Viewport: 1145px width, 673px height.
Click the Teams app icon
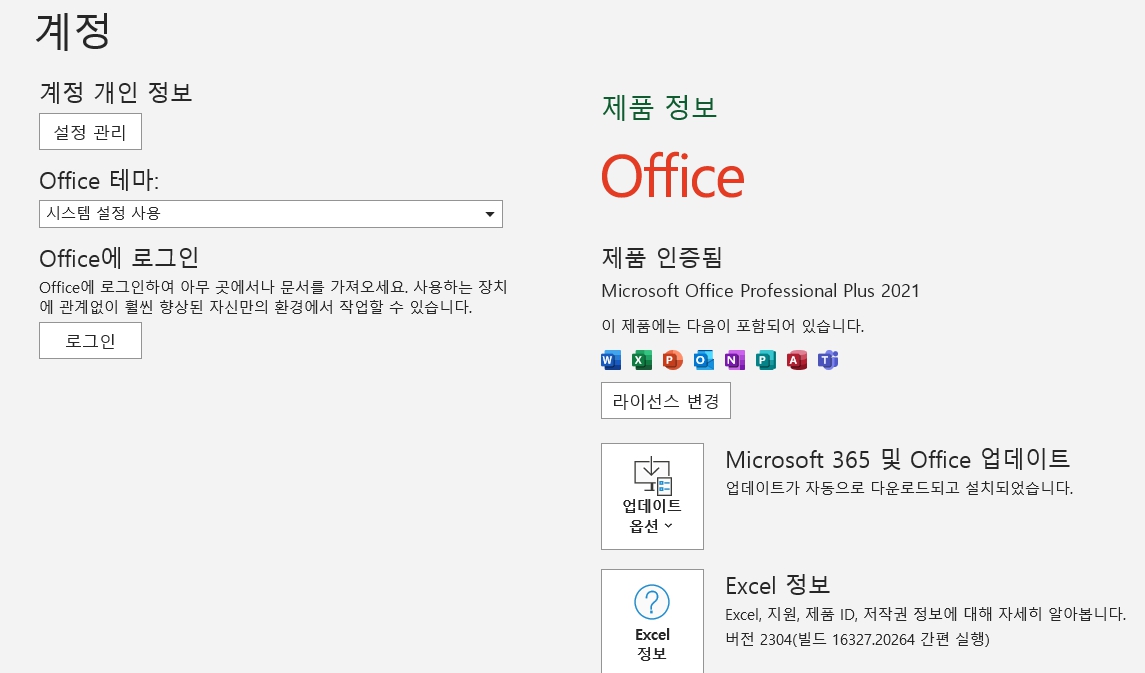click(828, 360)
